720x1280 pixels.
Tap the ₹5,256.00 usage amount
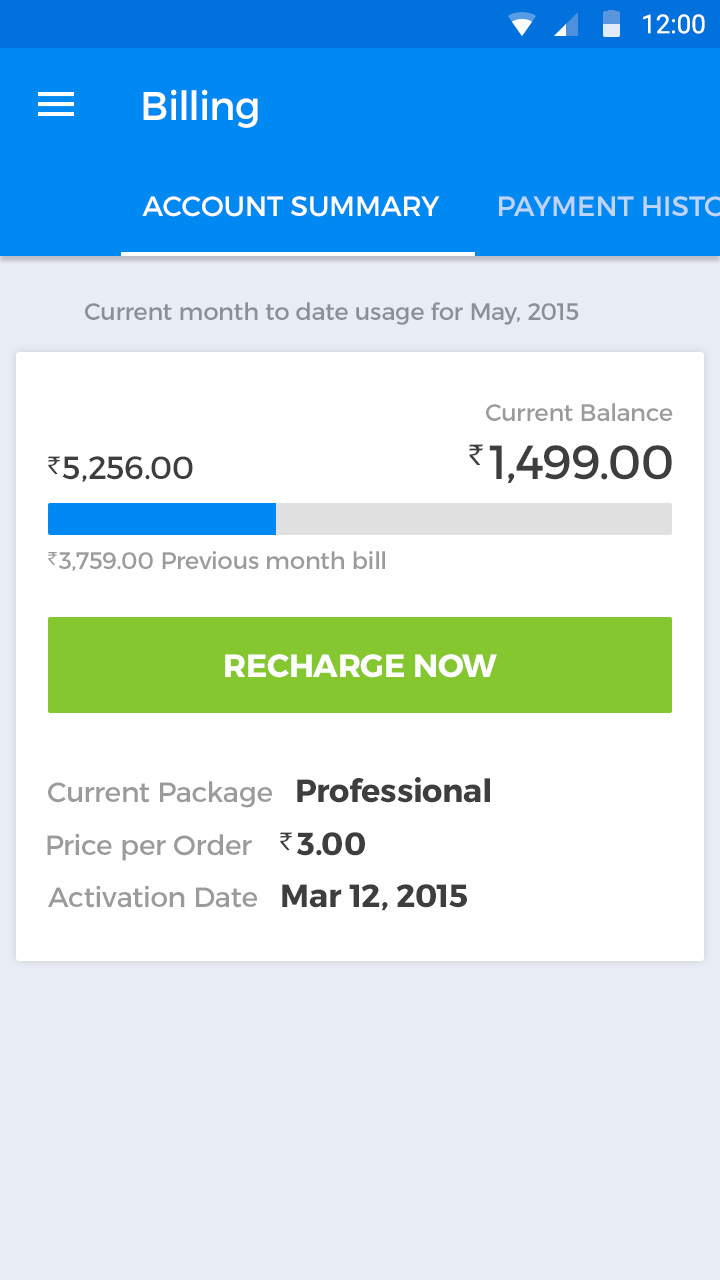coord(121,468)
